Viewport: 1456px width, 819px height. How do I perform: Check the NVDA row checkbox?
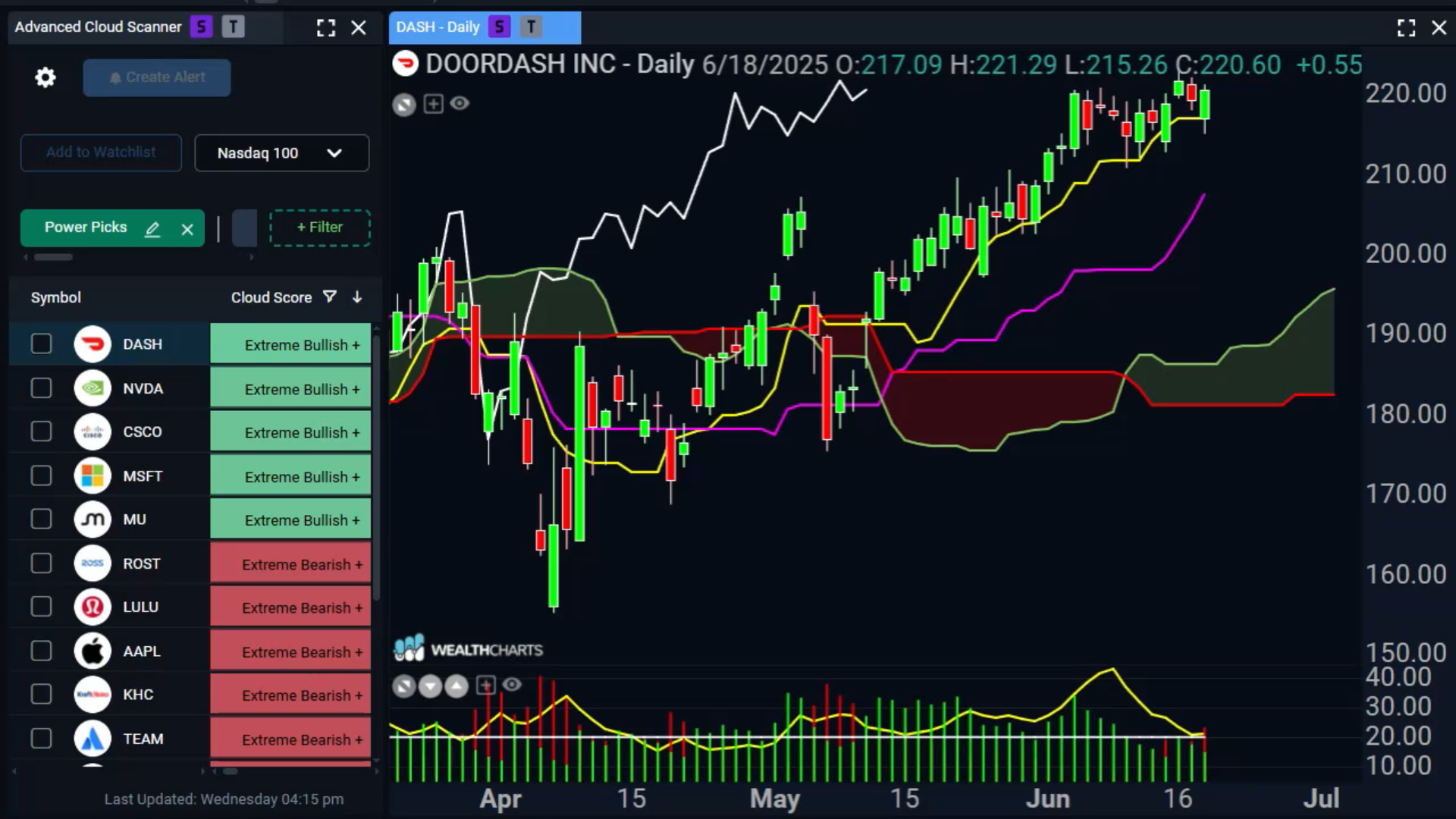point(41,388)
